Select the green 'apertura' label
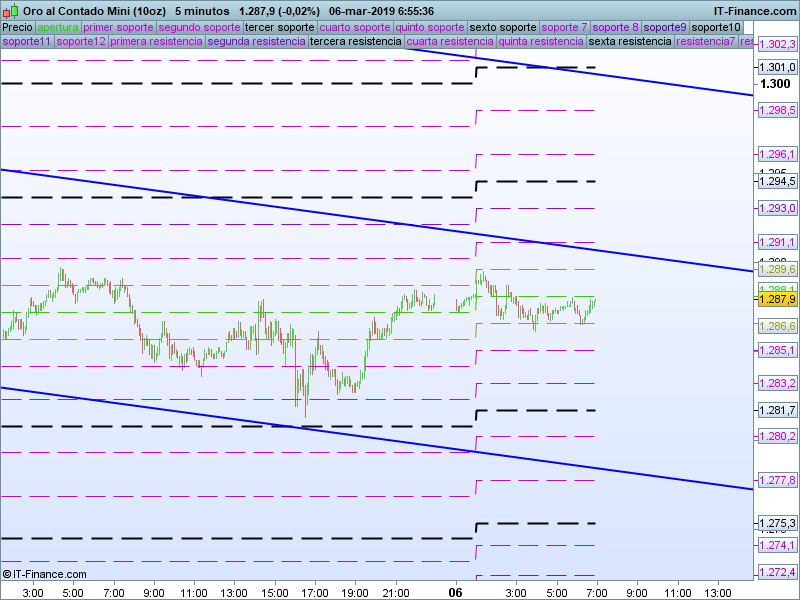This screenshot has height=600, width=800. [57, 27]
